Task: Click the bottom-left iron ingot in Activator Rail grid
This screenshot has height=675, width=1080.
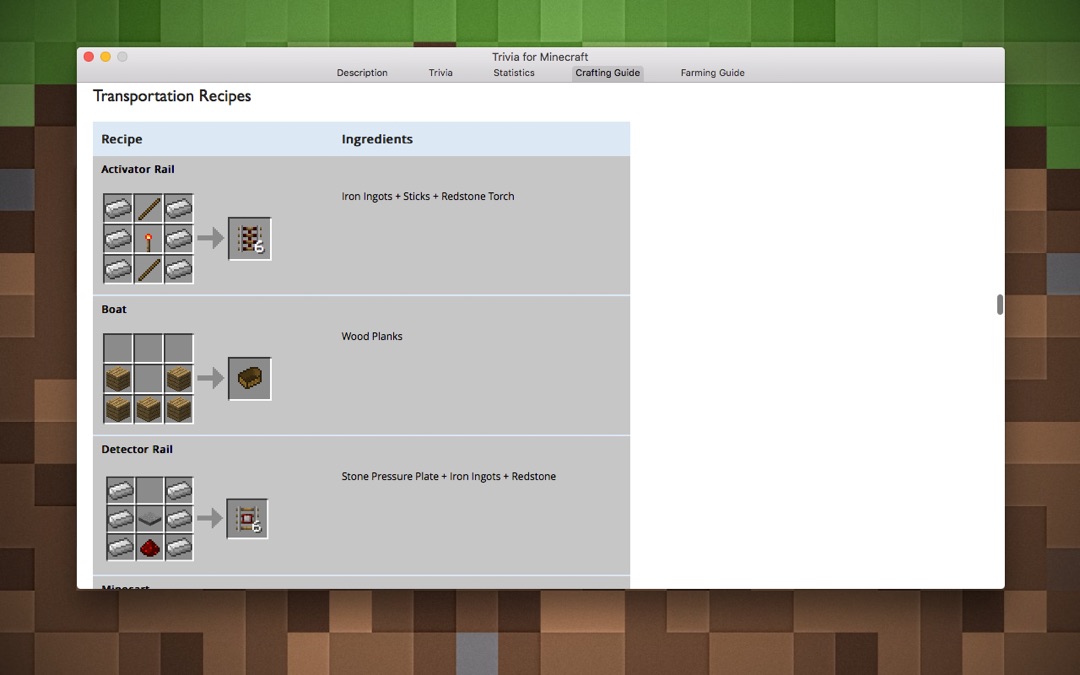Action: (x=118, y=269)
